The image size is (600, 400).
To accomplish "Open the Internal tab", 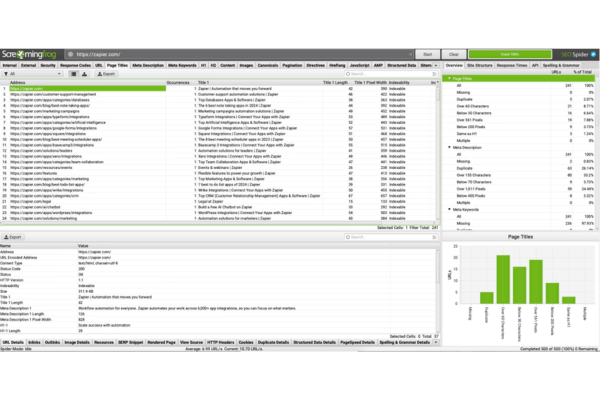I will pyautogui.click(x=10, y=65).
